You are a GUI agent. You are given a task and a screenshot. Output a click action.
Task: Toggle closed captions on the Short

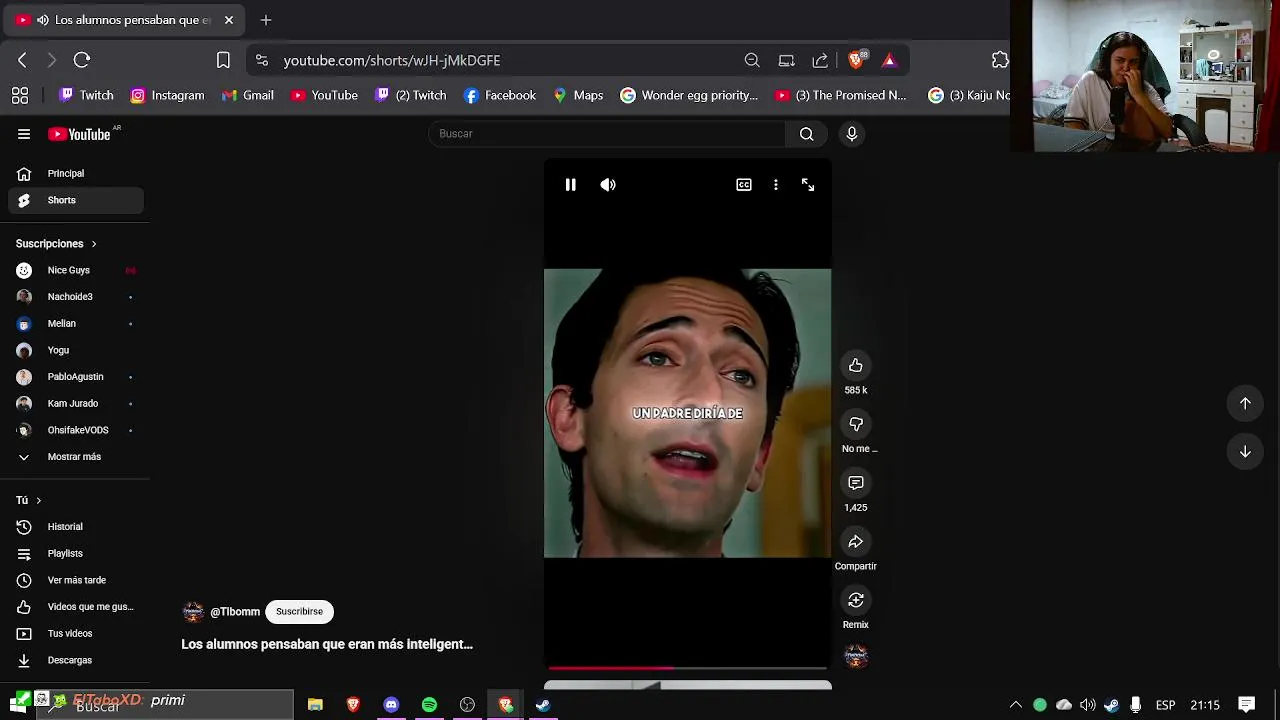pos(744,185)
